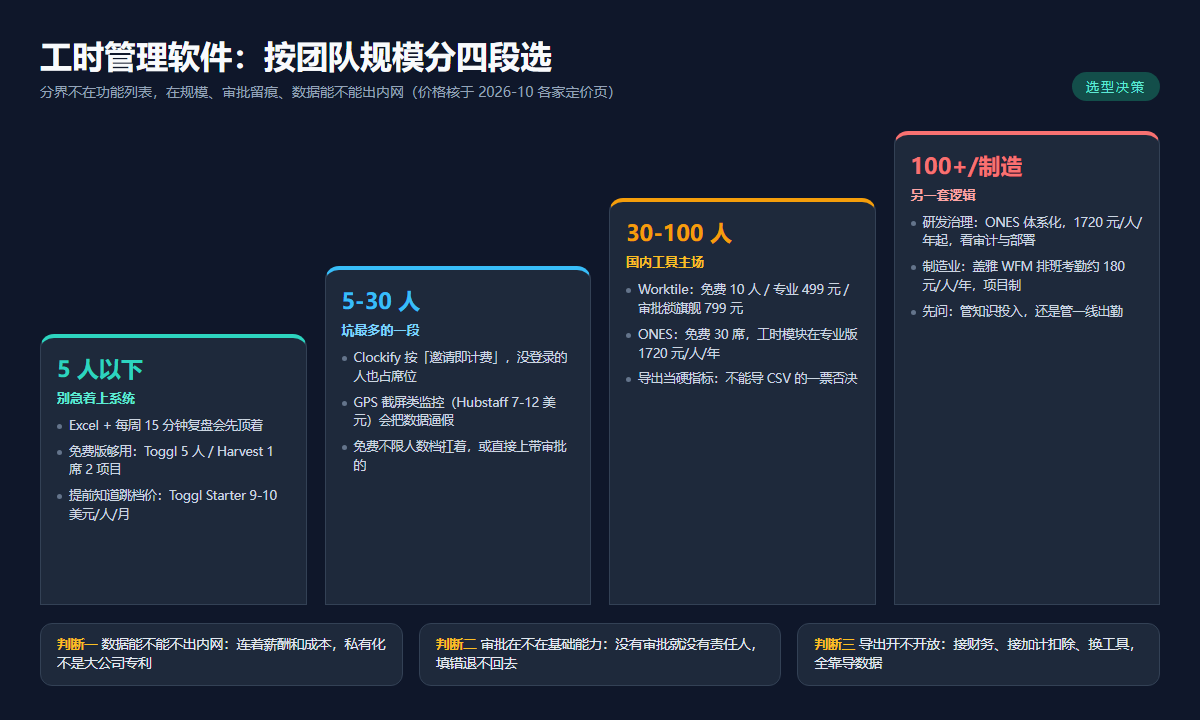The width and height of the screenshot is (1200, 720).
Task: Click the 选型决策 badge
Action: (1115, 87)
